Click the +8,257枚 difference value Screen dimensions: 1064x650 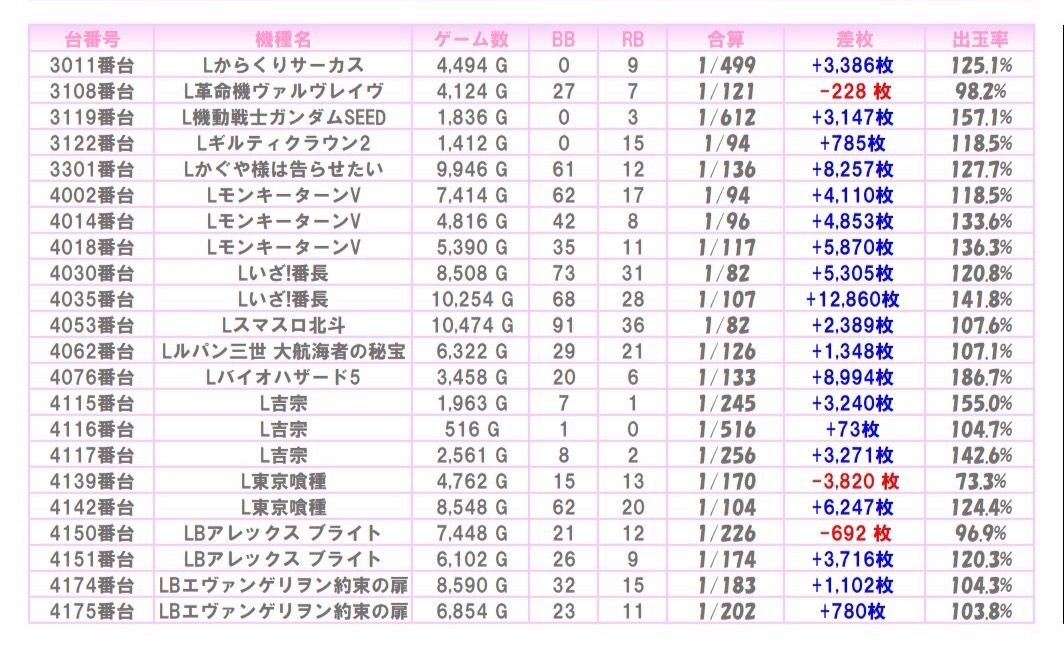tap(853, 169)
